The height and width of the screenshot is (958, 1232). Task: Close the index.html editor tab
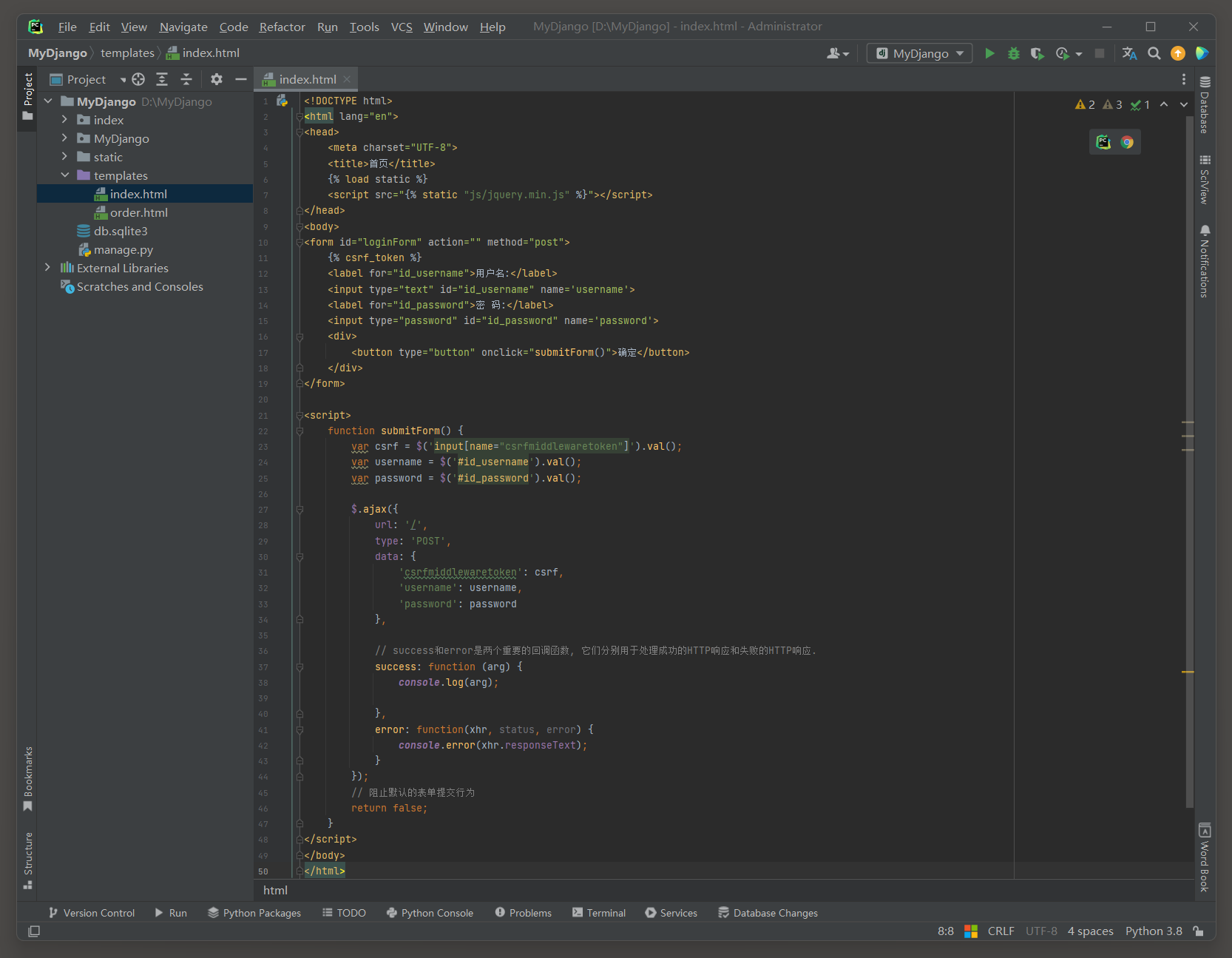347,79
